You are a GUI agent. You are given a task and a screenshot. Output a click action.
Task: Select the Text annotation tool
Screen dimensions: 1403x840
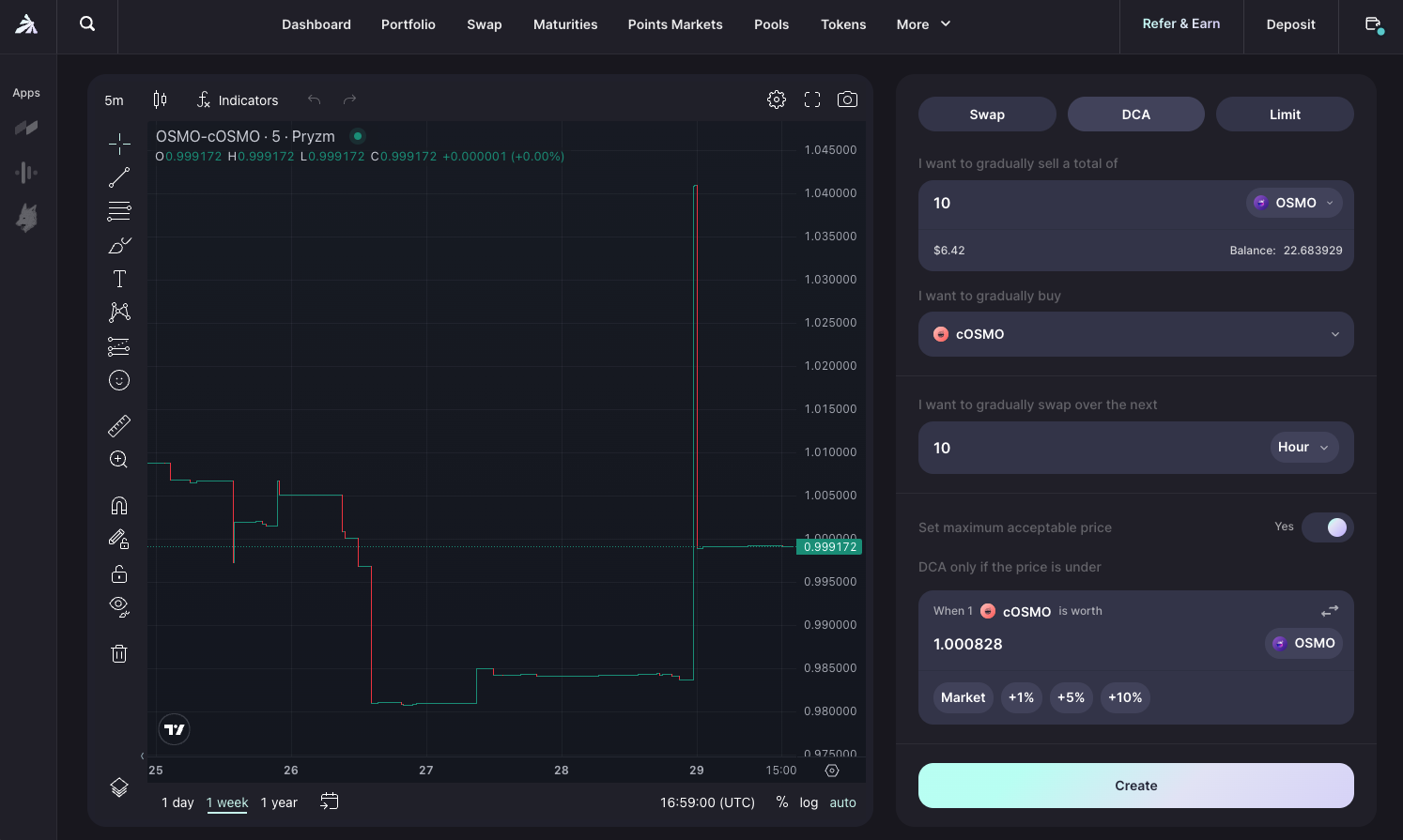119,279
